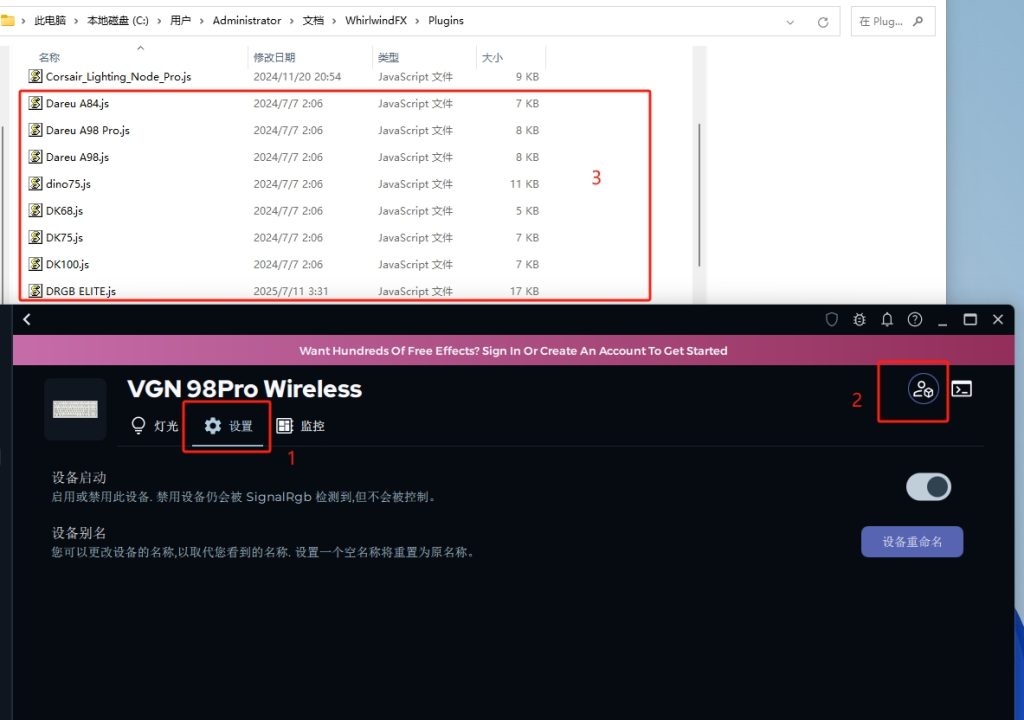The height and width of the screenshot is (720, 1024).
Task: Open the user profile icon in SignalRGB
Action: click(923, 389)
